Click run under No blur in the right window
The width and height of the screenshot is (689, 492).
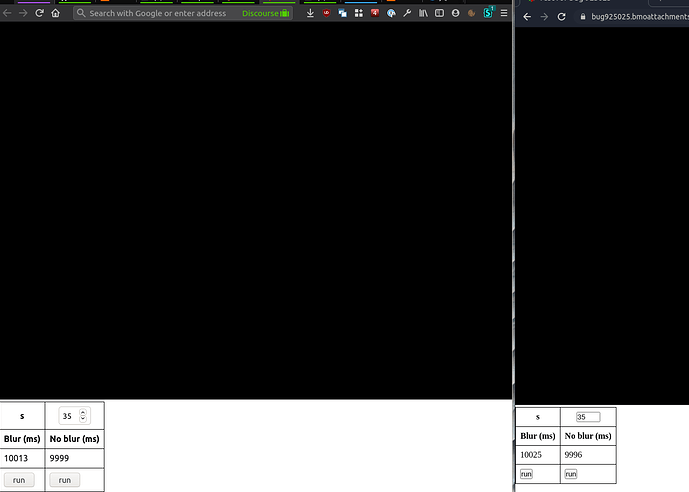point(571,474)
